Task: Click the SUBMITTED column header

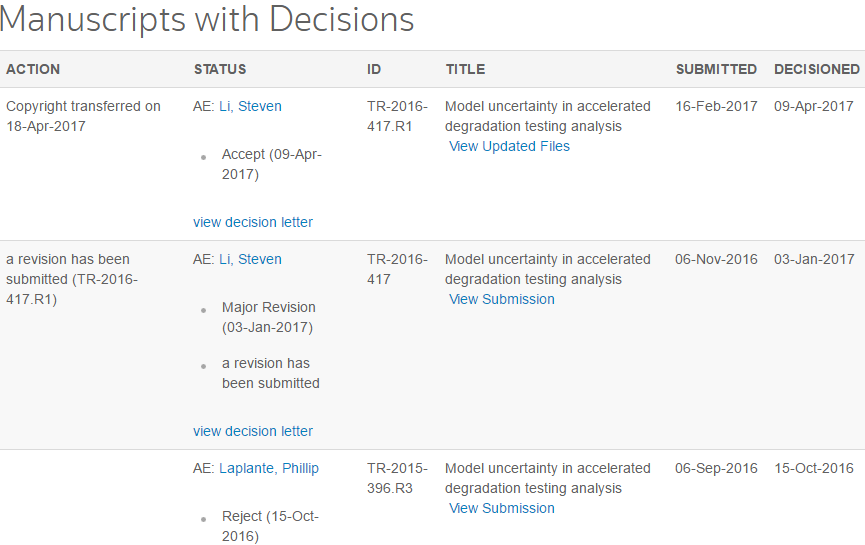Action: point(716,69)
